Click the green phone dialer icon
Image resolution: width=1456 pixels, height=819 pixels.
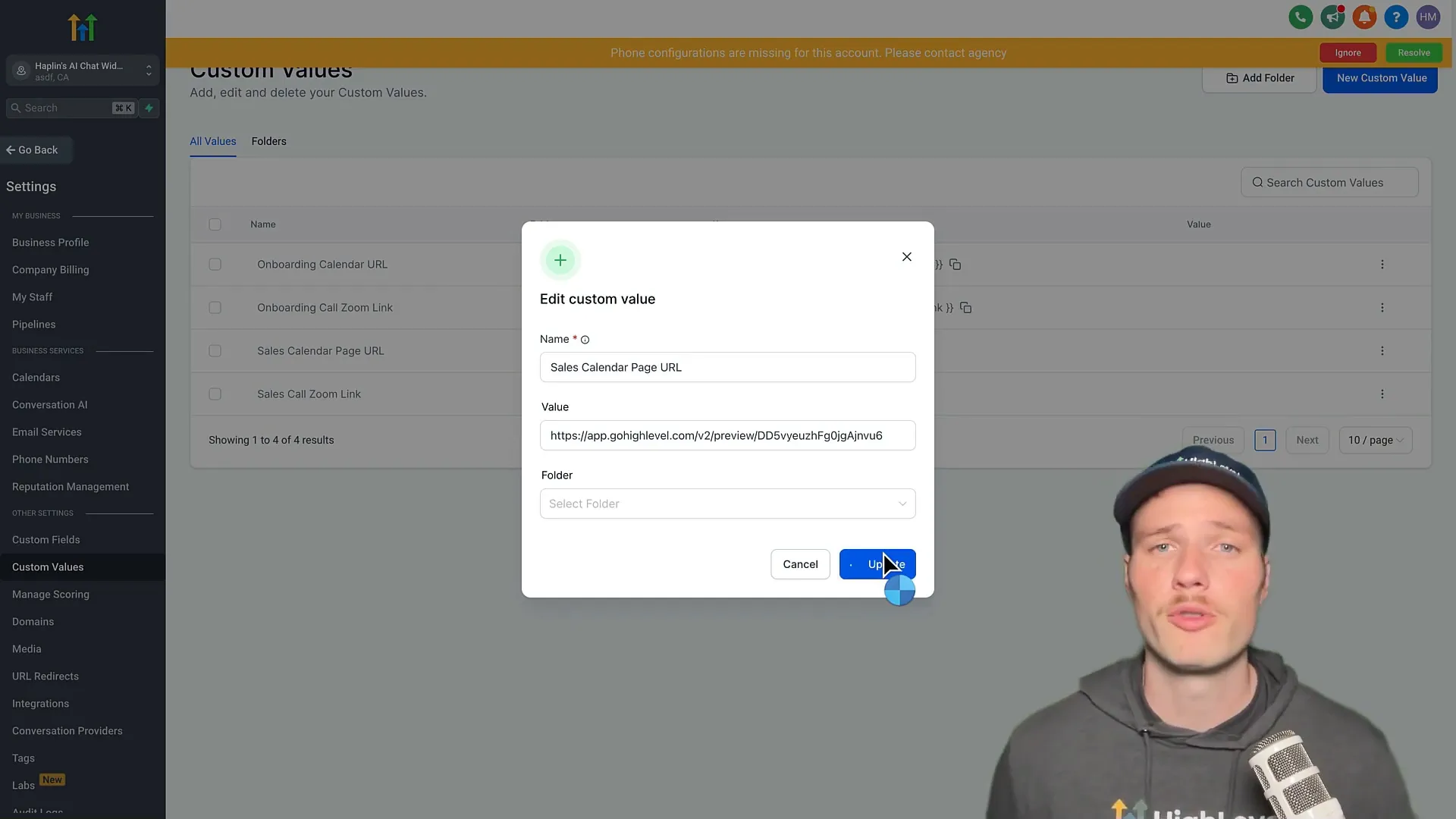[1301, 17]
